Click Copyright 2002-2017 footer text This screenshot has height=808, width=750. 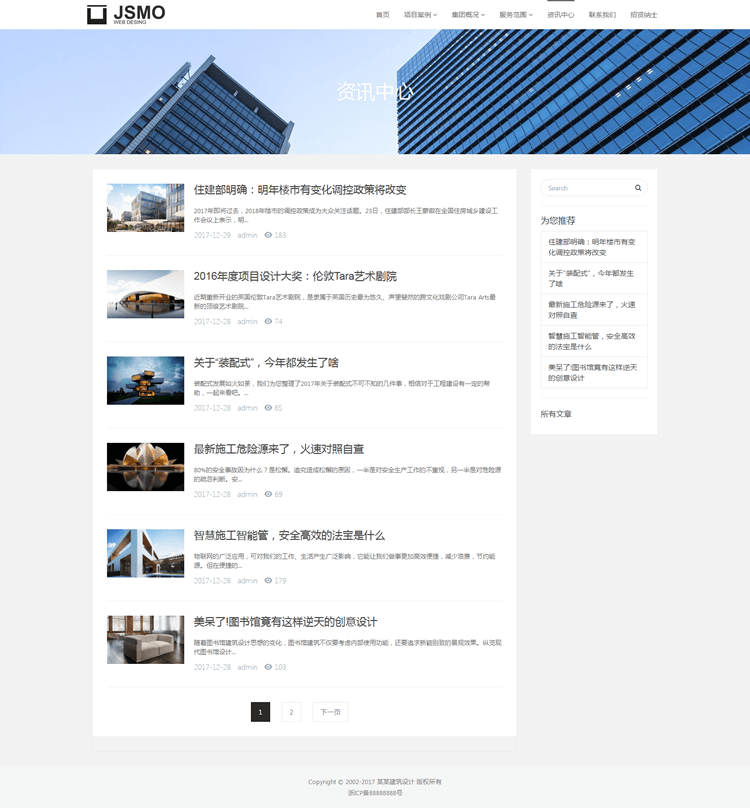tap(375, 782)
